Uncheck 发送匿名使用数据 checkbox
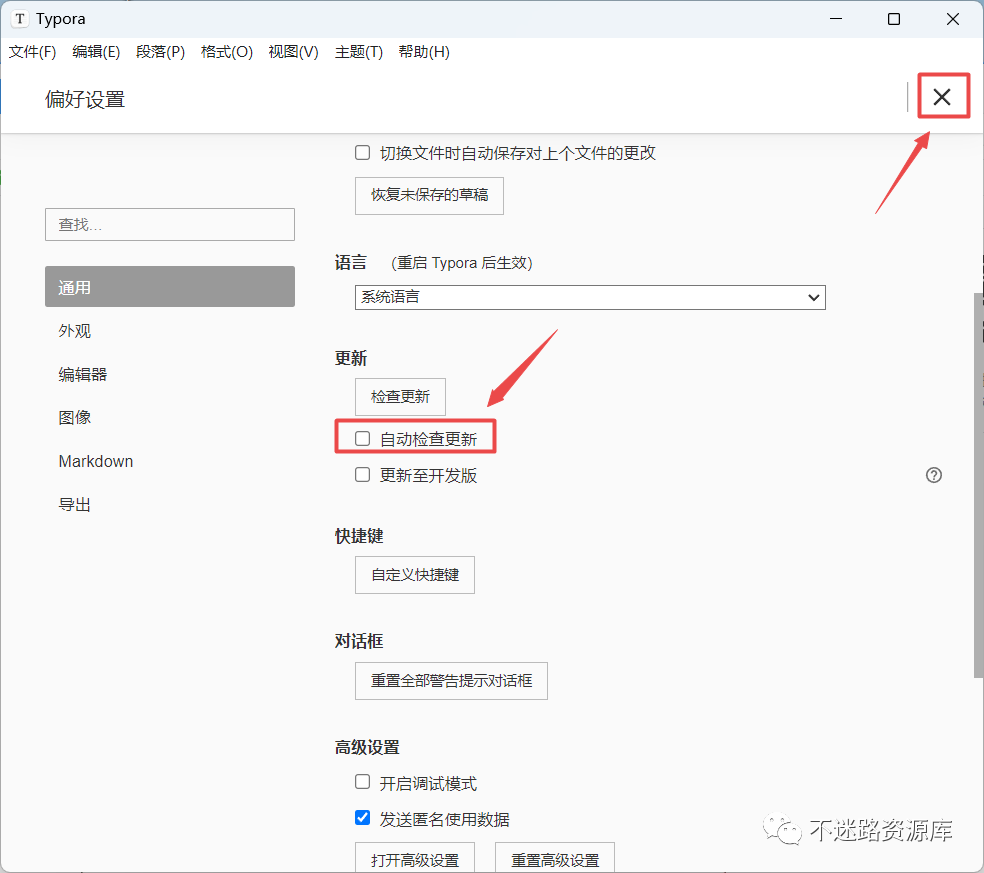 [362, 818]
